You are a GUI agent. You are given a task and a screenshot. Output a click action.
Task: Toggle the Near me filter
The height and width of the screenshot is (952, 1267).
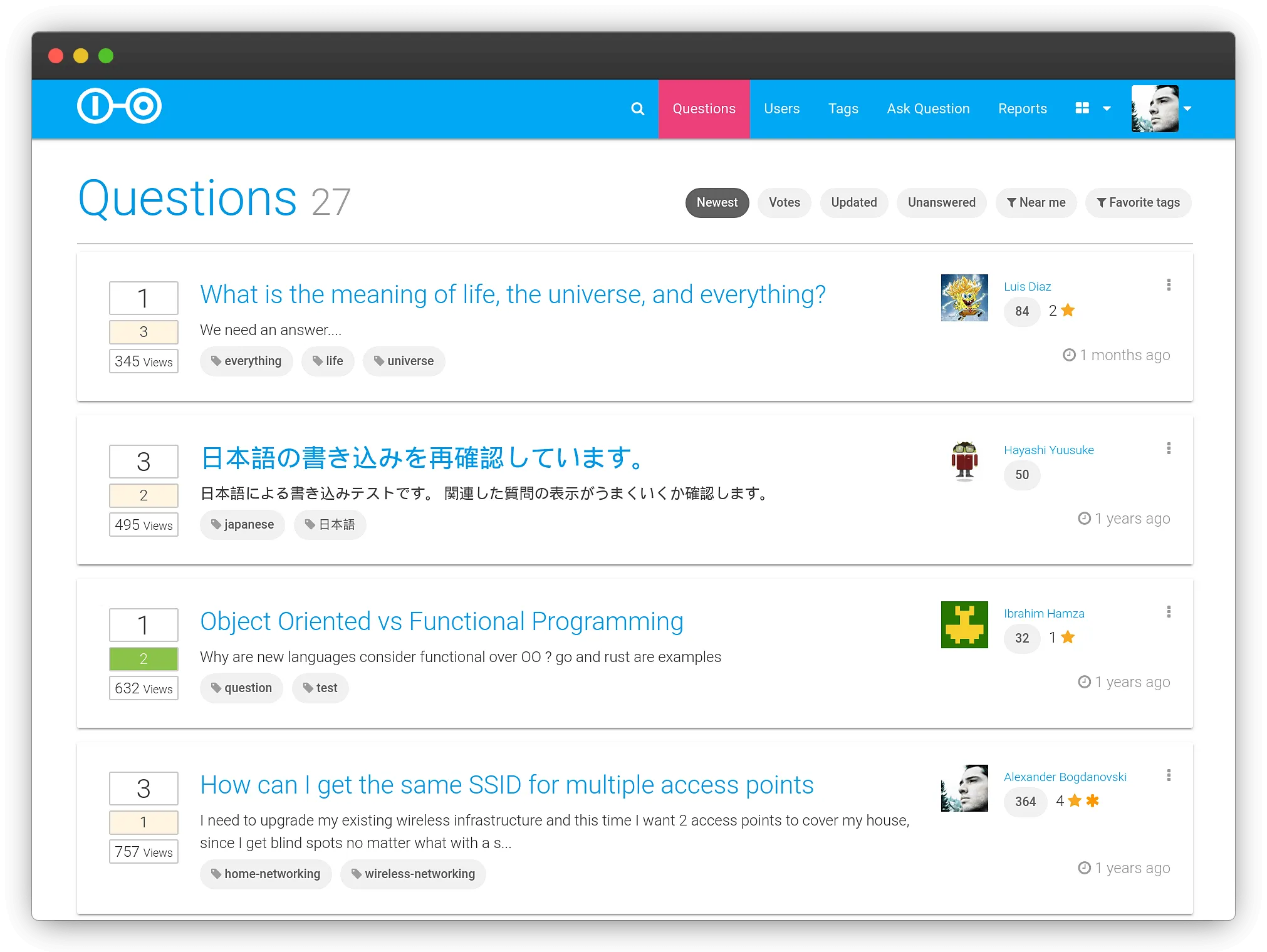tap(1036, 203)
